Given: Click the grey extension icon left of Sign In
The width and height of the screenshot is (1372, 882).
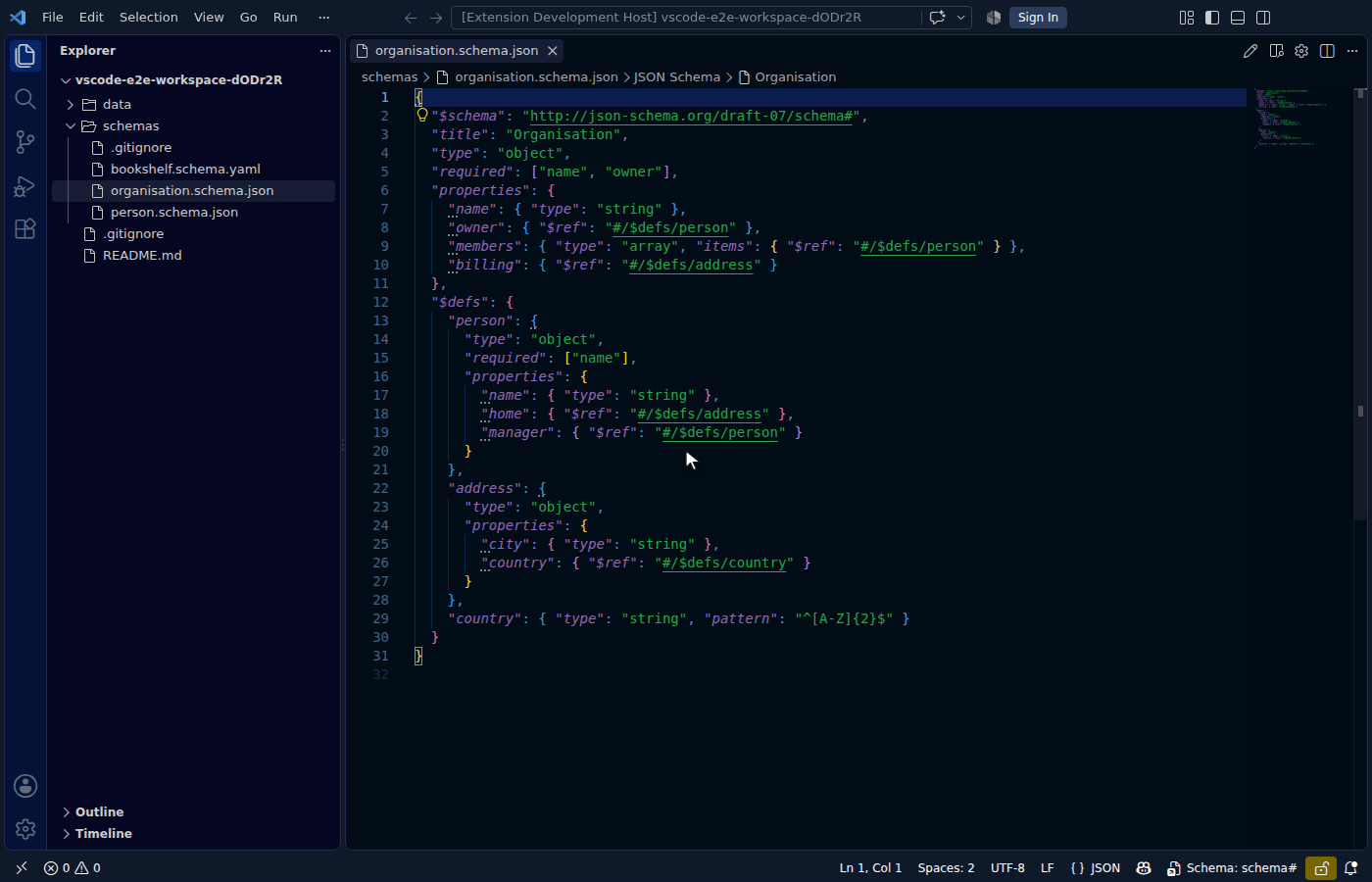Looking at the screenshot, I should 993,18.
